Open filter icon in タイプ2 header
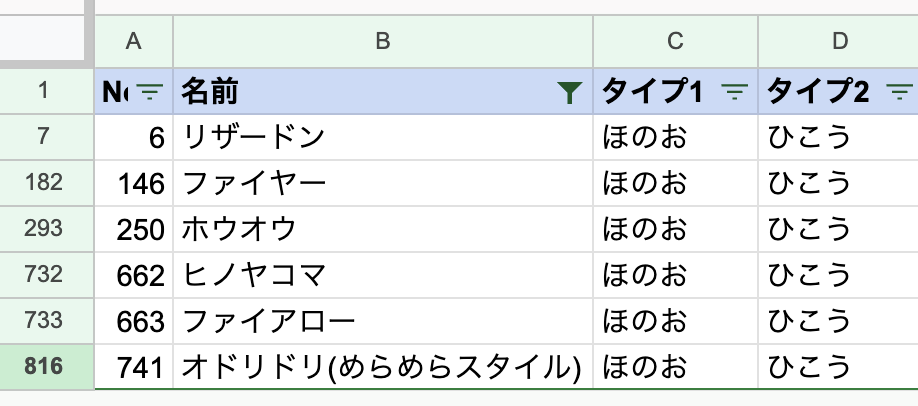This screenshot has width=918, height=406. [x=900, y=91]
